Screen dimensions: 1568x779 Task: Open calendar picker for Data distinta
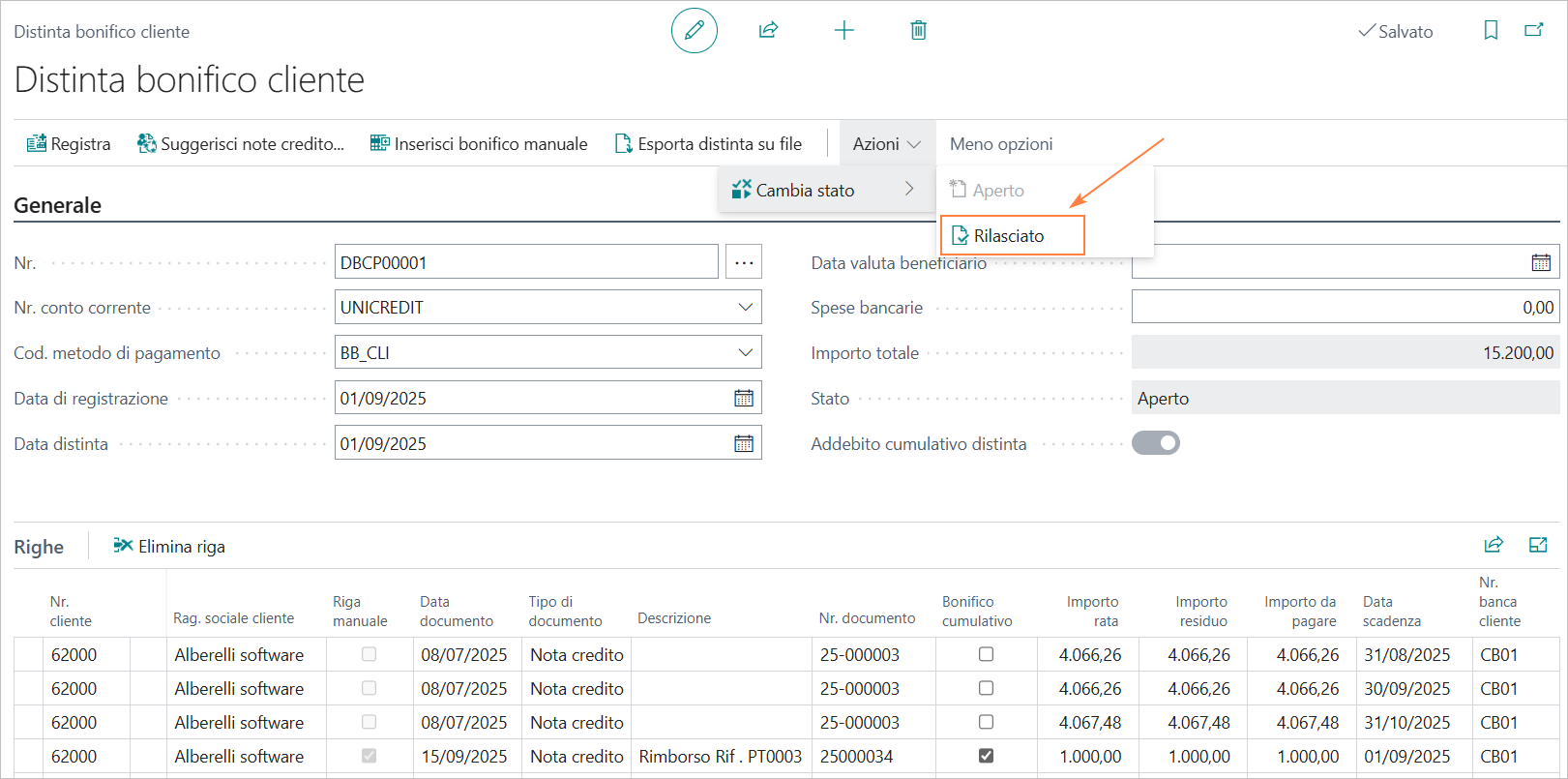point(743,443)
